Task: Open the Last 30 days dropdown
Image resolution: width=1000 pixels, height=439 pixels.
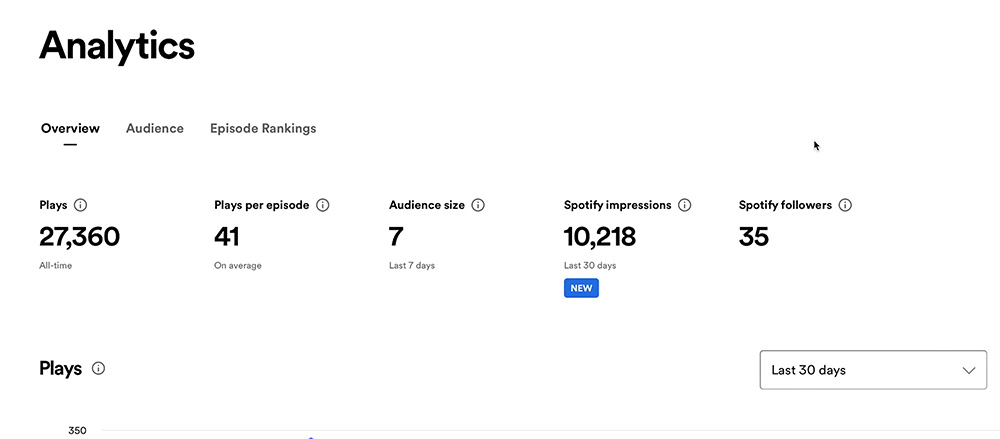Action: point(873,370)
